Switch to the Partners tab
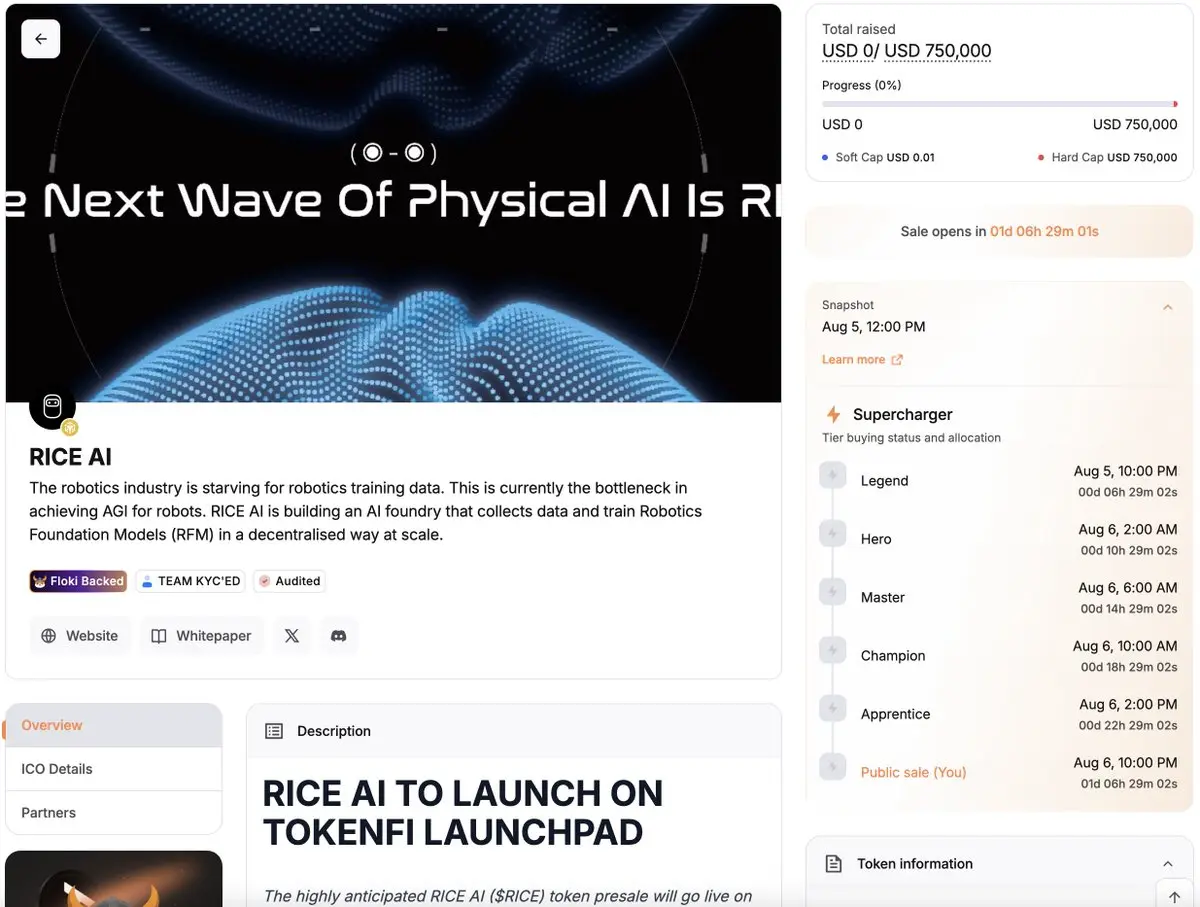Screen dimensions: 1200x907 point(113,813)
